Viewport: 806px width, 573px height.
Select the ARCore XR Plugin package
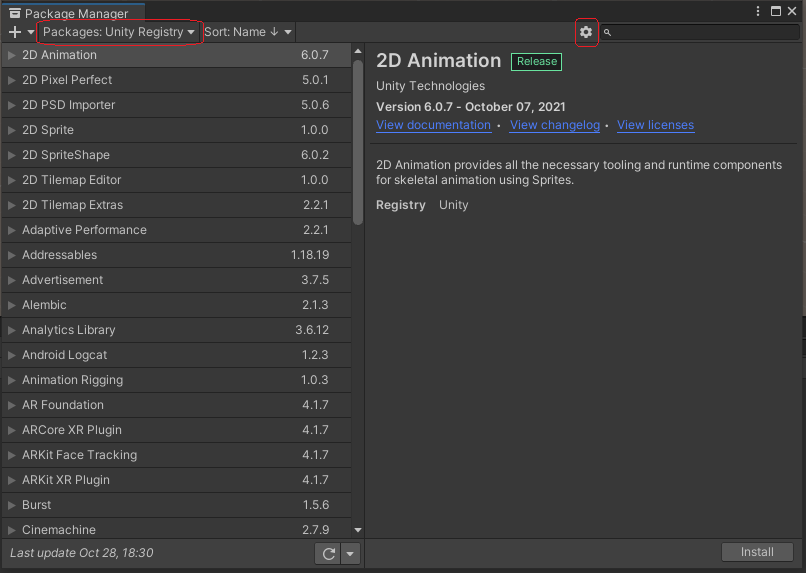(177, 430)
